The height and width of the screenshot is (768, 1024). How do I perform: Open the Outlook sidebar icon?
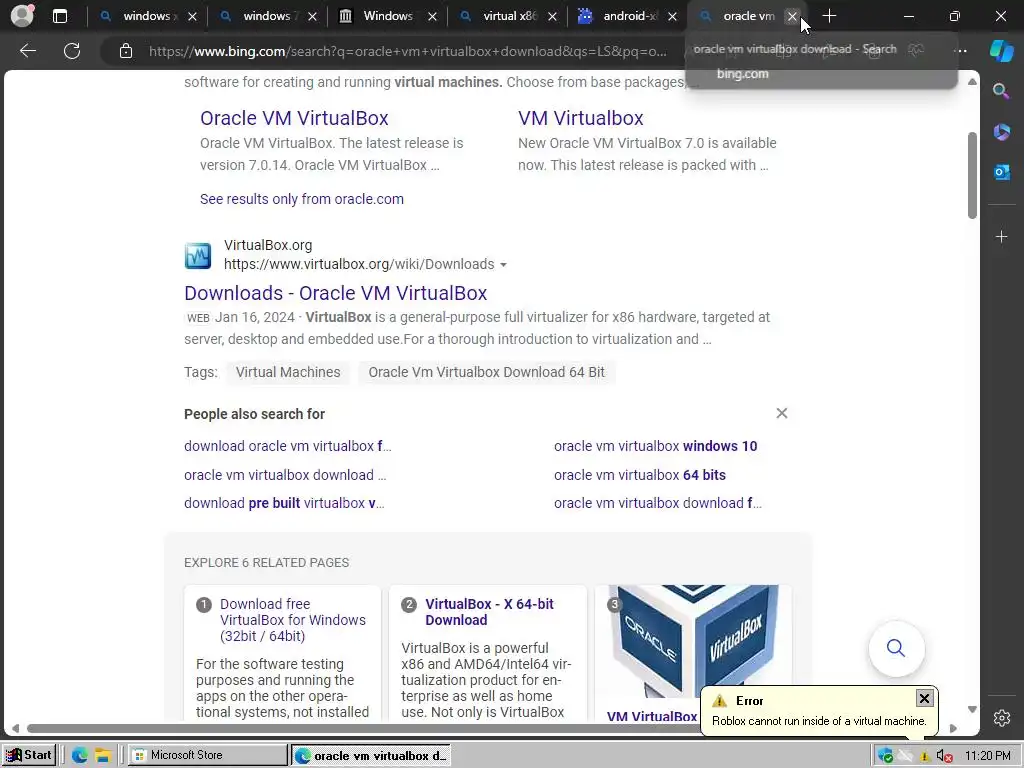pyautogui.click(x=1001, y=172)
